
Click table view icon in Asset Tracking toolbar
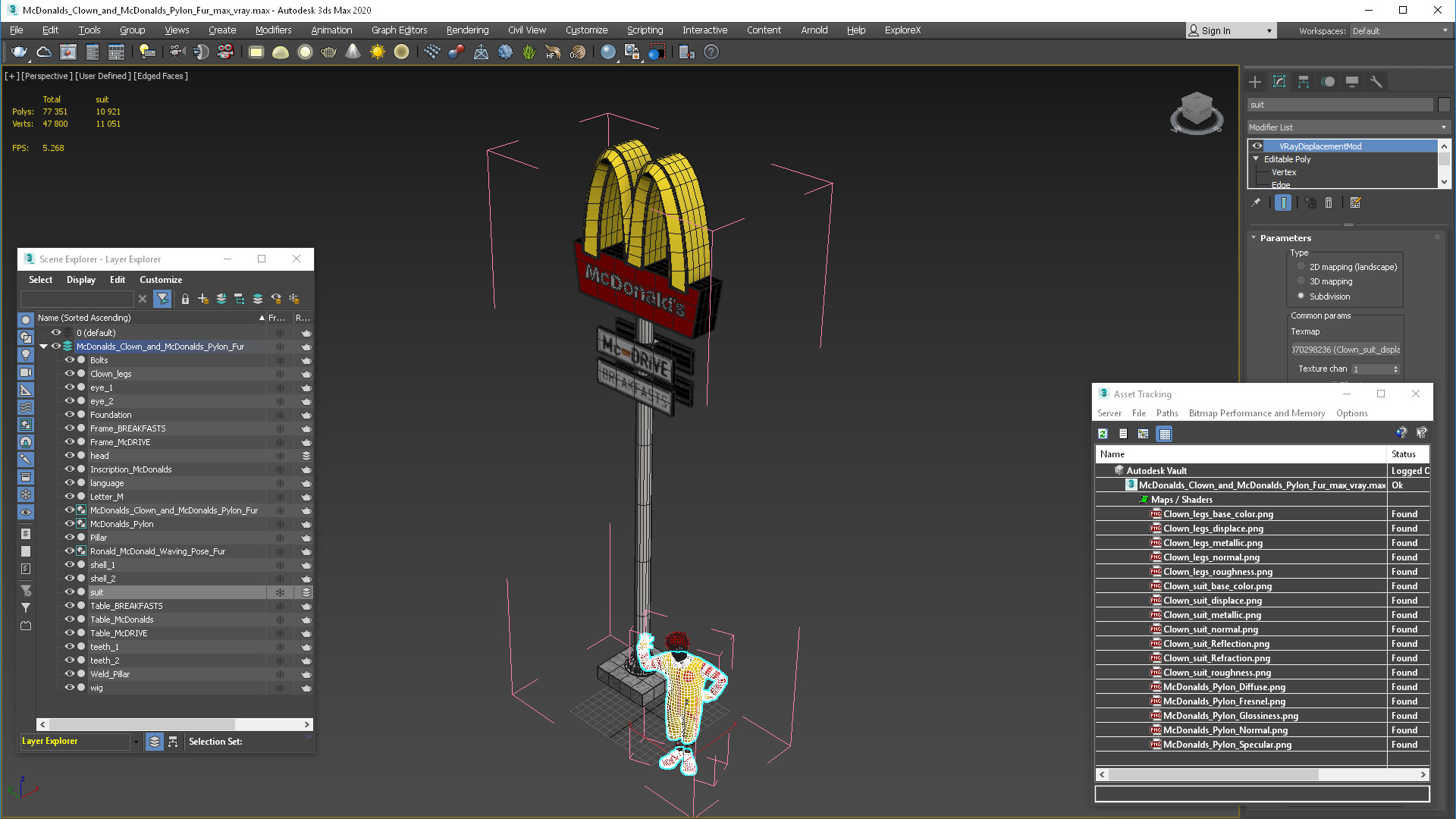(x=1165, y=434)
